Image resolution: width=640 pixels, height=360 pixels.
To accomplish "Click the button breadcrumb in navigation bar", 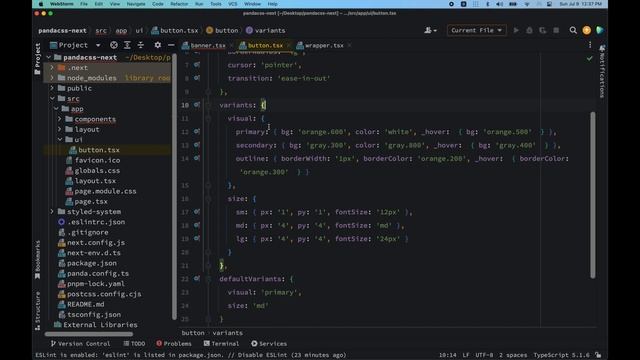I will click(222, 30).
